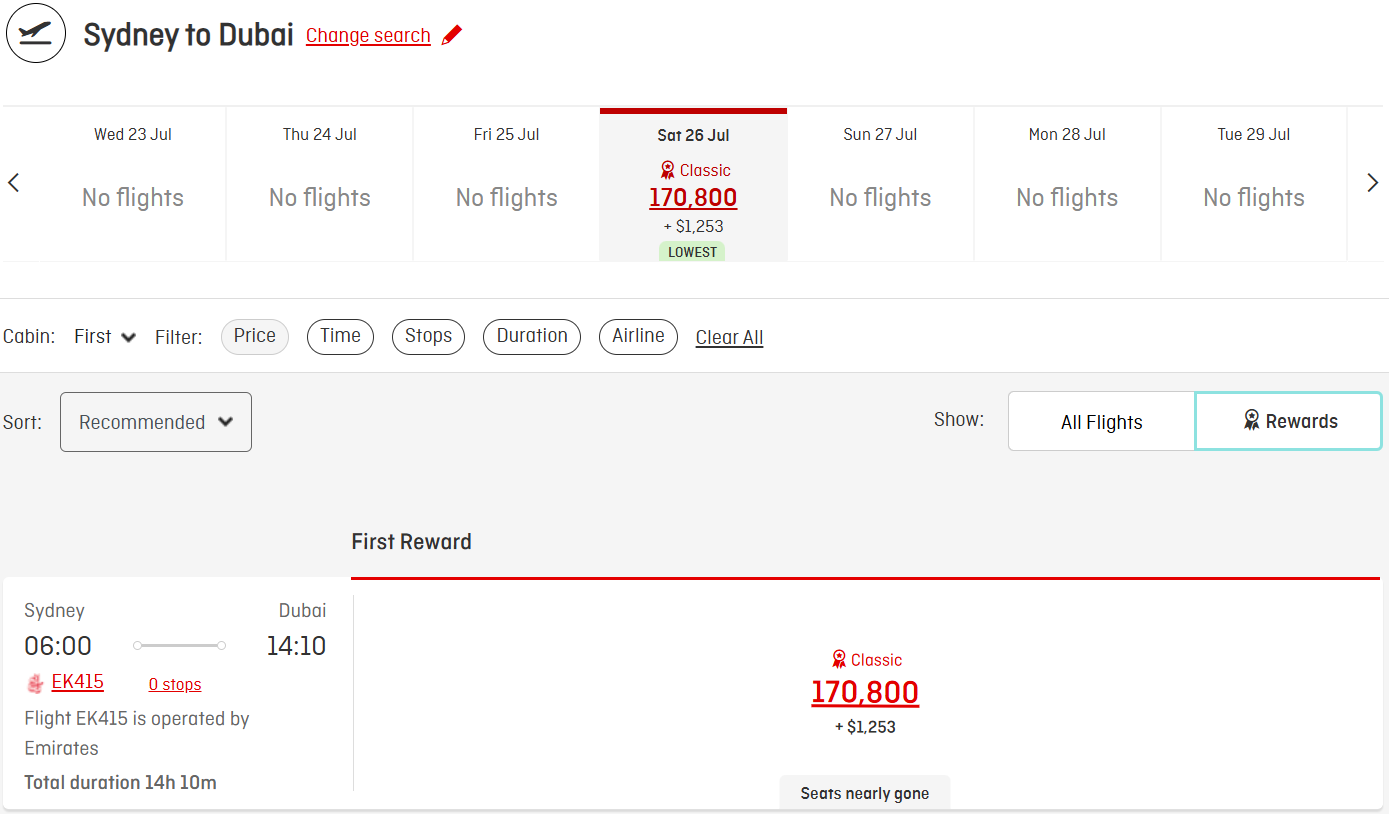Click the Change search link

coord(368,36)
